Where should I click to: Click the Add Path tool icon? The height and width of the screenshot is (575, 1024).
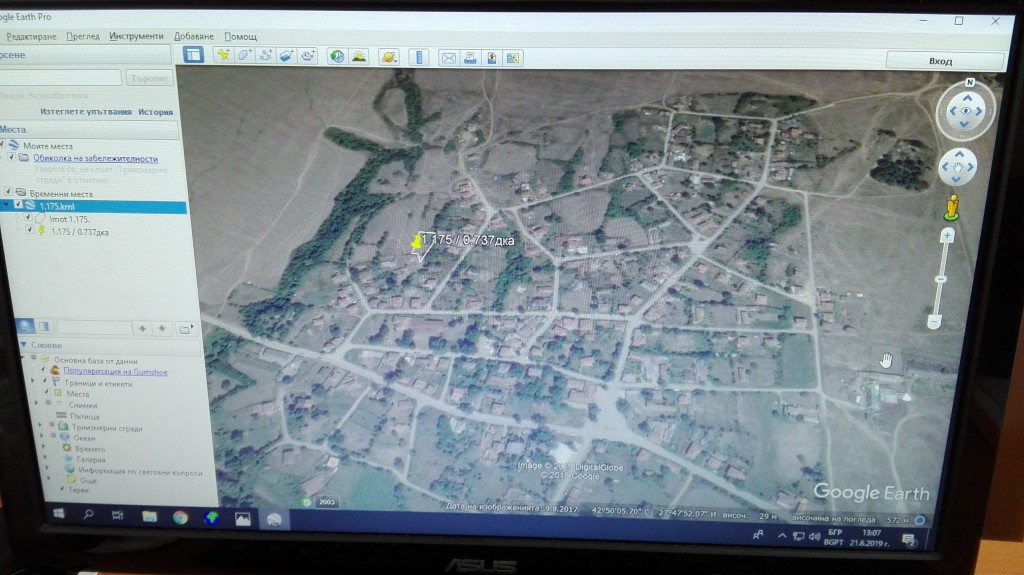point(265,55)
